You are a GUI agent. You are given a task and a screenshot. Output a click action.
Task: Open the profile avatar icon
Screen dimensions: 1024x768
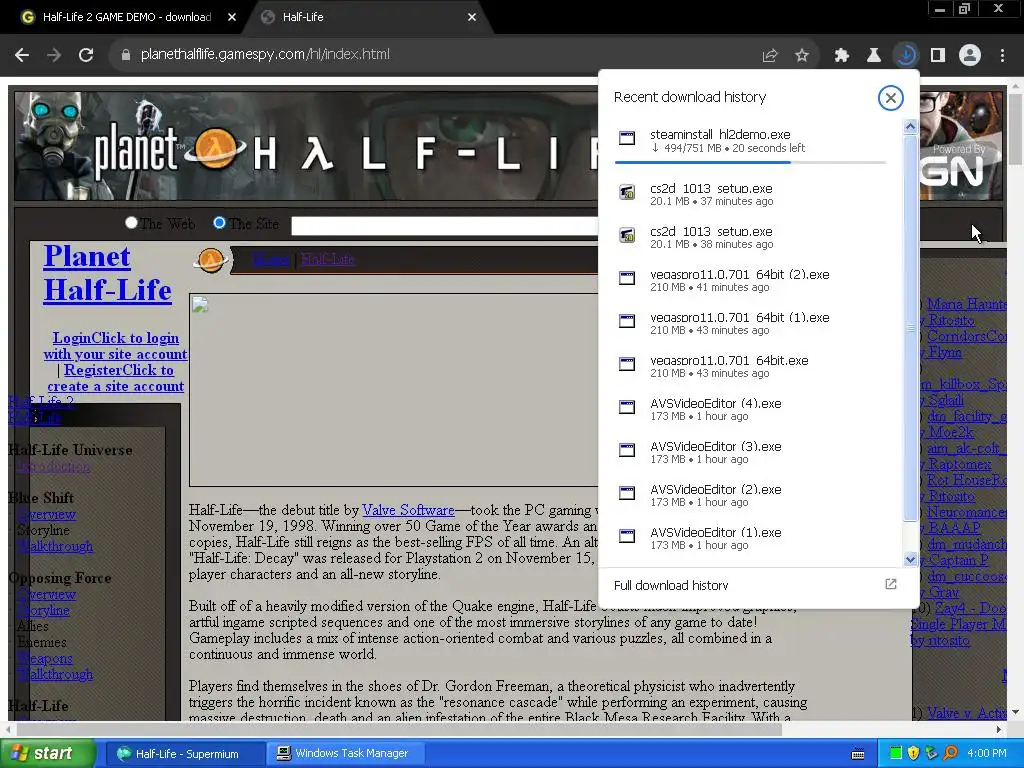coord(970,56)
